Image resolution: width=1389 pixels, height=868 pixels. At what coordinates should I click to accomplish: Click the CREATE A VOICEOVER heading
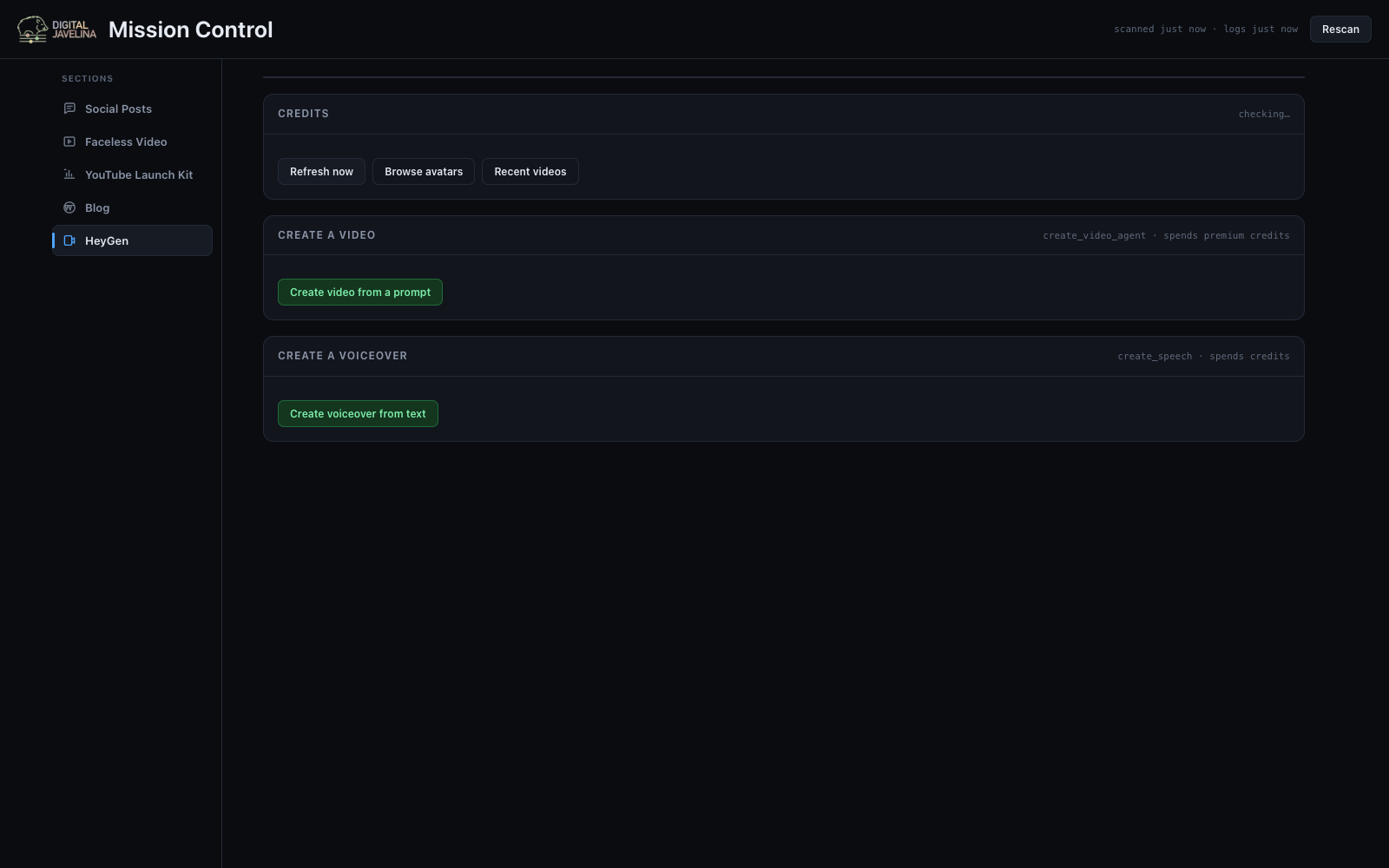[342, 356]
